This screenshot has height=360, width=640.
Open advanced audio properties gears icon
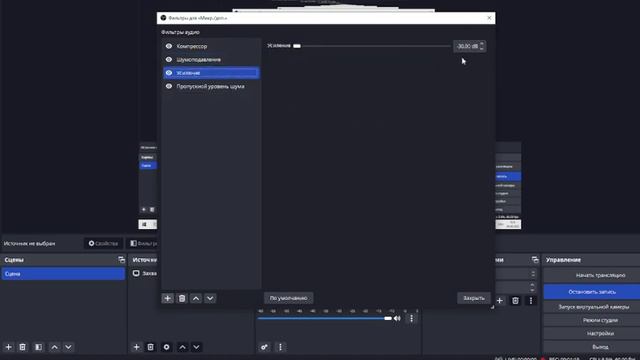tap(264, 347)
